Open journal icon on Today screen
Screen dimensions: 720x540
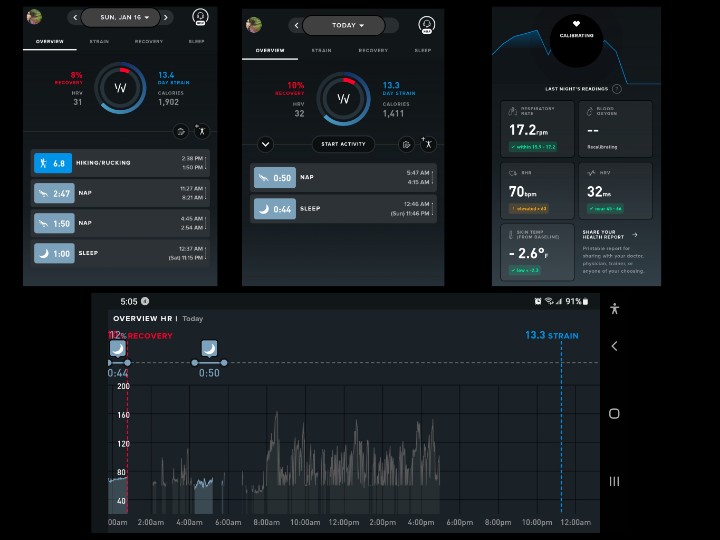tap(406, 145)
